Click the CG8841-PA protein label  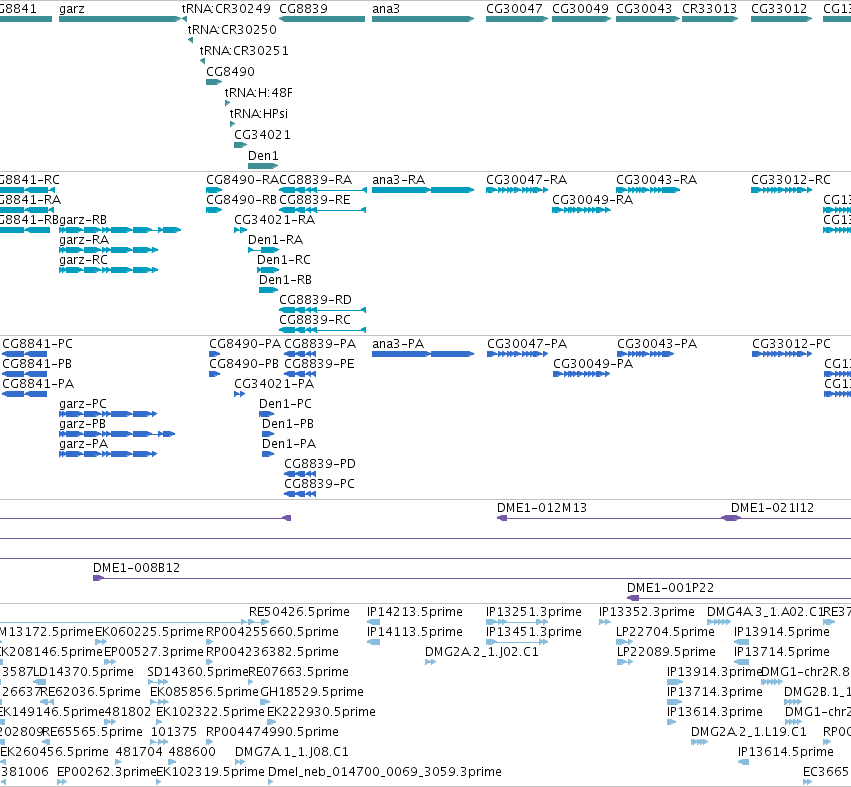click(38, 384)
